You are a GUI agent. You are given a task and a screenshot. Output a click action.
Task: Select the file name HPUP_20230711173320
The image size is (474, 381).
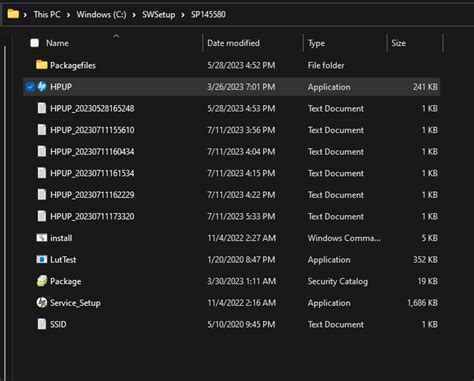click(92, 216)
